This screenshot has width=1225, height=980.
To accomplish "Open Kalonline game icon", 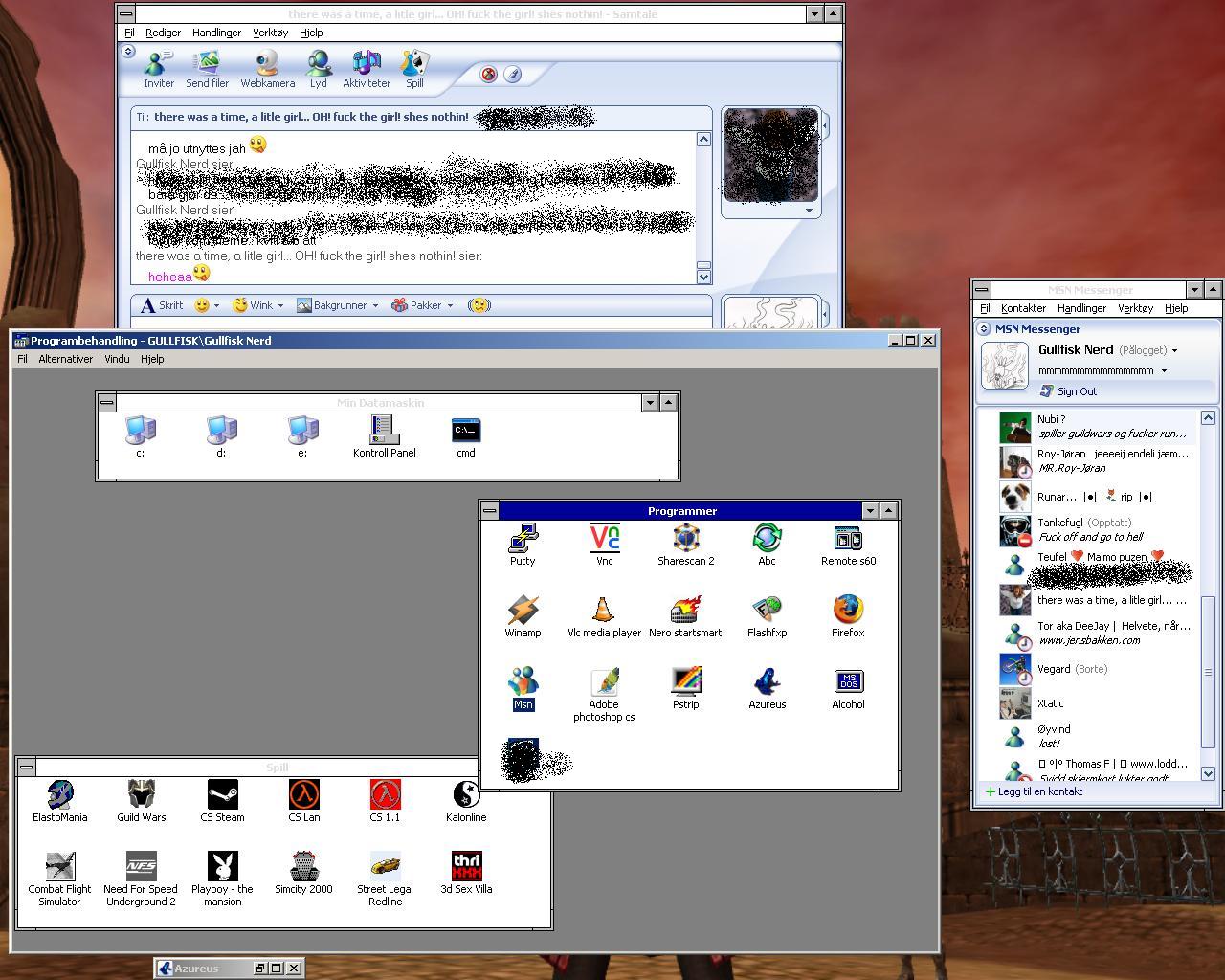I will click(x=466, y=801).
